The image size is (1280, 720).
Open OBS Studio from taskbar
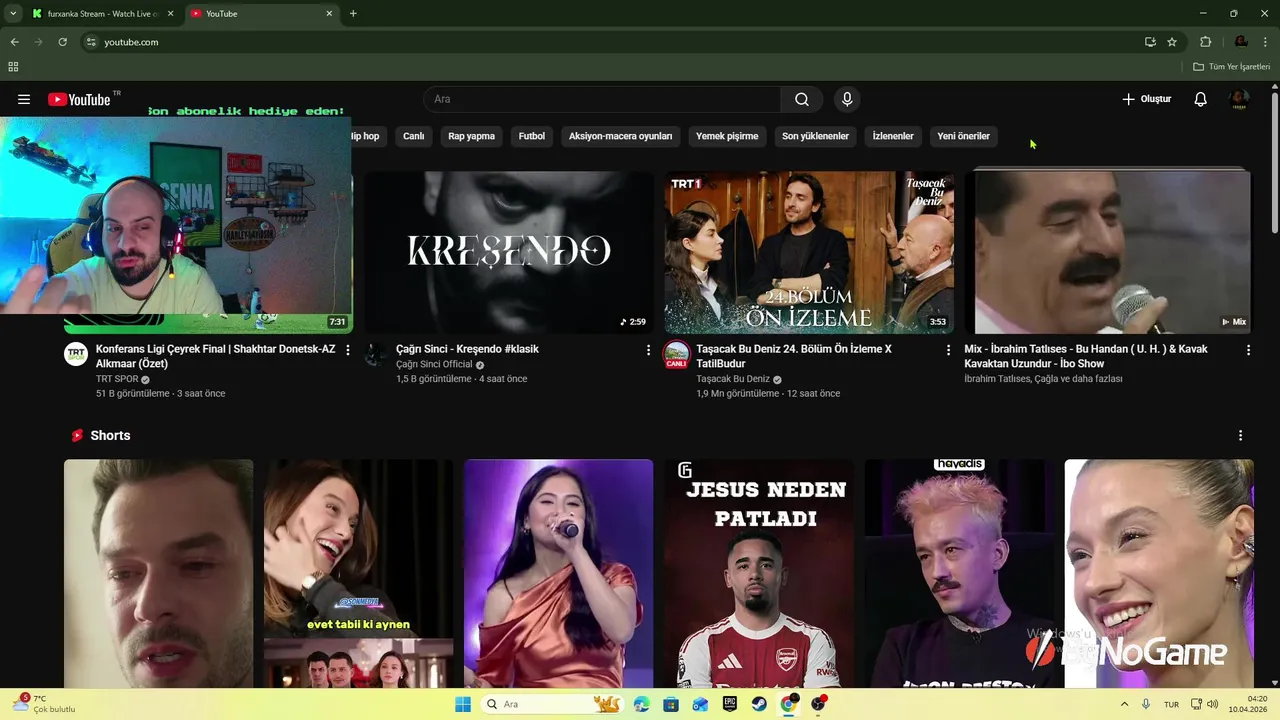coord(819,704)
